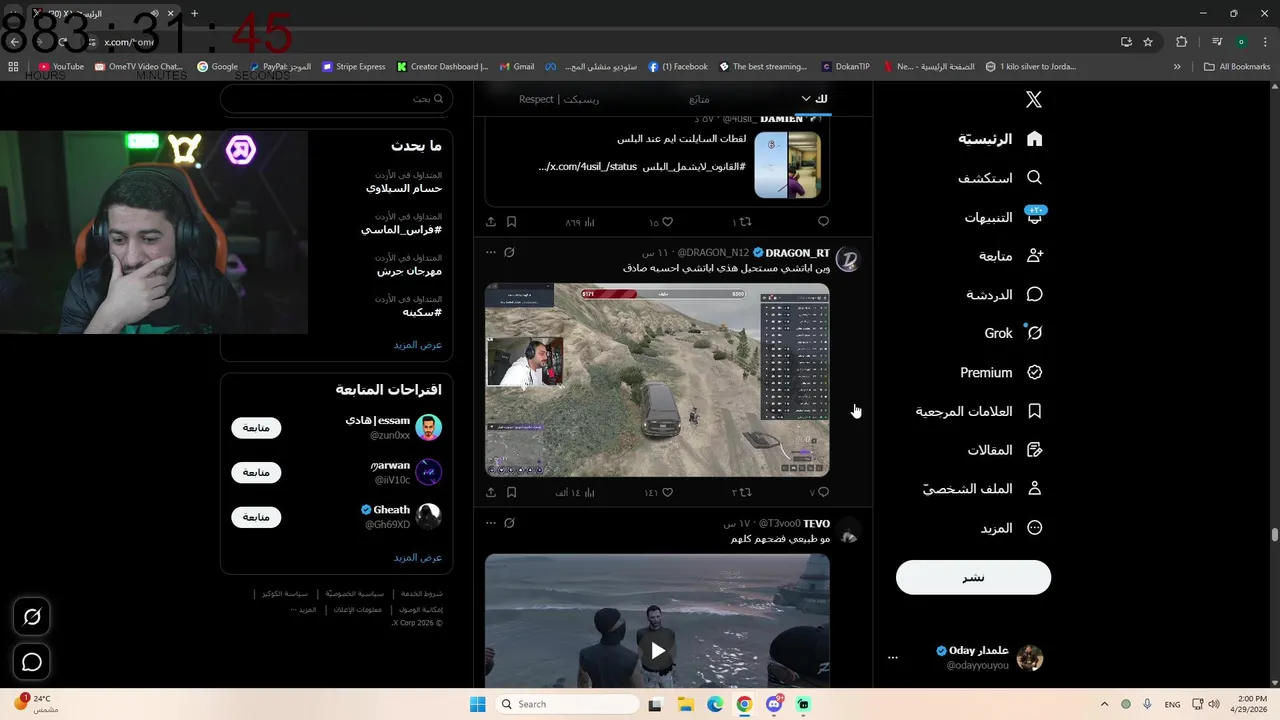Viewport: 1280px width, 720px height.
Task: Open Premium from the sidebar
Action: (x=1001, y=372)
